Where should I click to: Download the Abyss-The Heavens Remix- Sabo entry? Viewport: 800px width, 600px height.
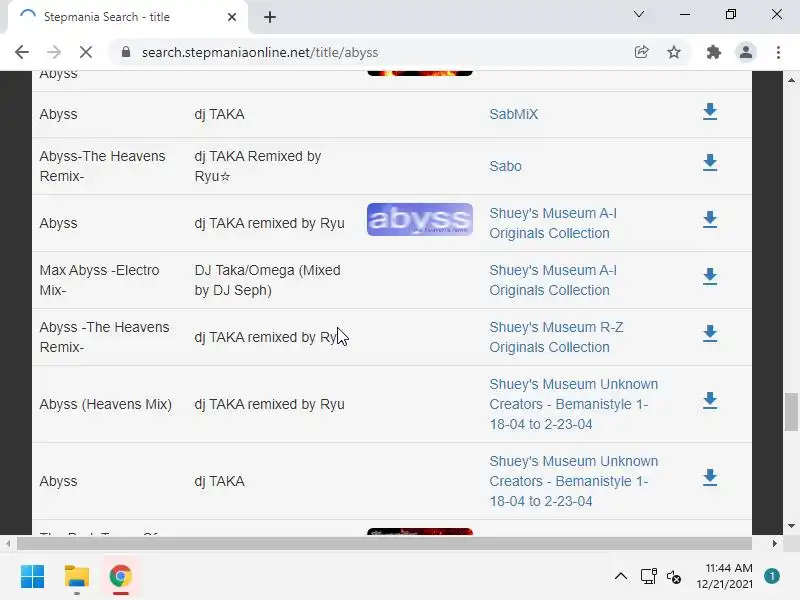[710, 163]
